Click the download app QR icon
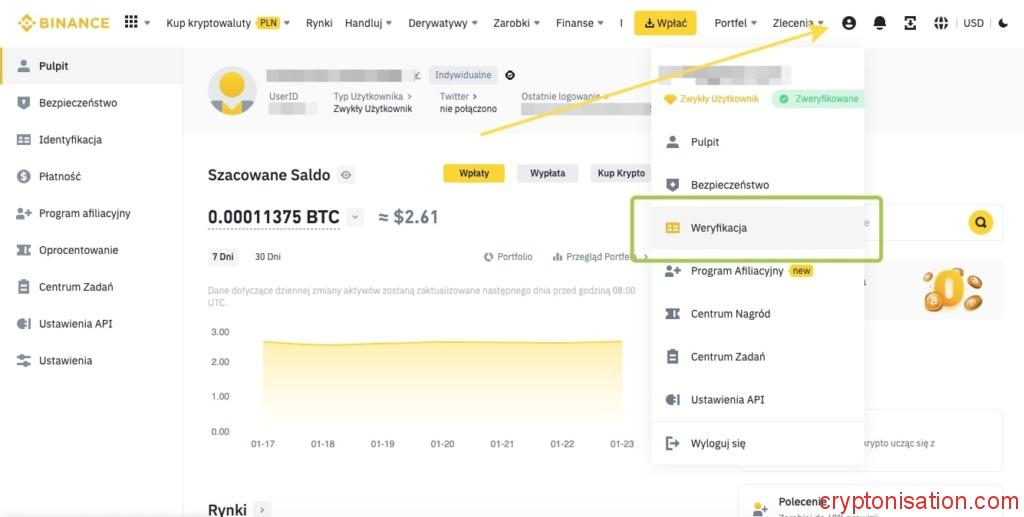1024x517 pixels. [x=910, y=23]
